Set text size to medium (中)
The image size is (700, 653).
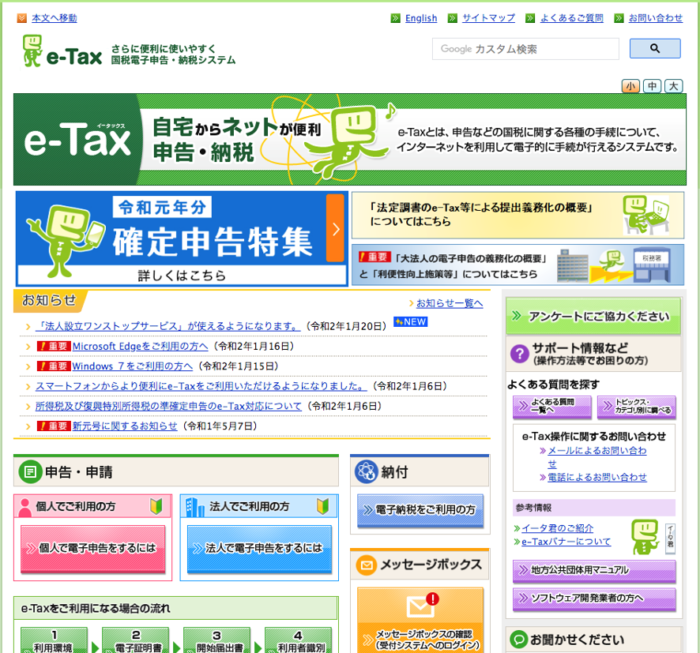point(652,86)
